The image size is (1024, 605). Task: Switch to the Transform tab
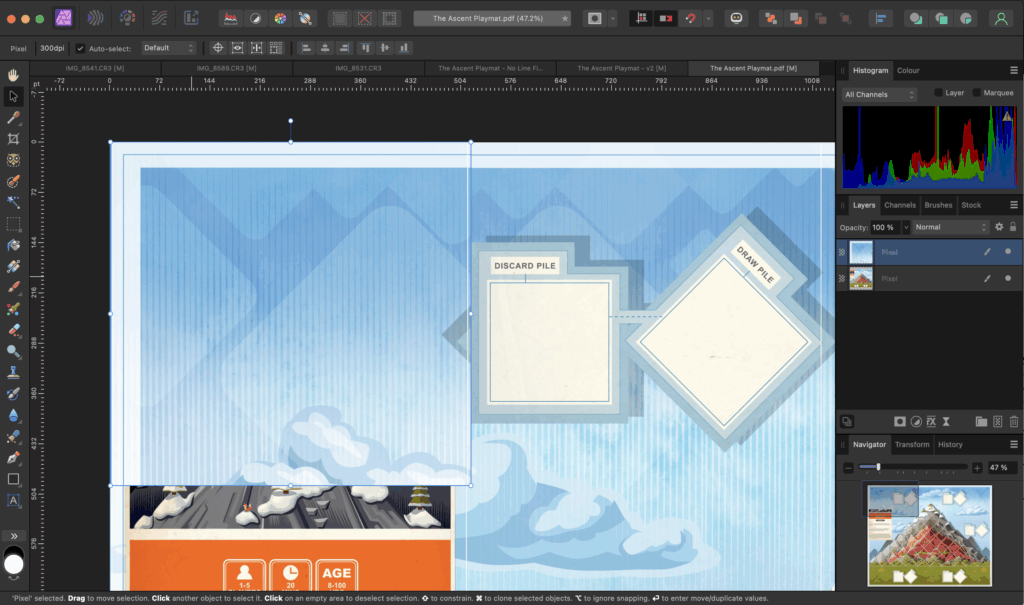coord(912,444)
